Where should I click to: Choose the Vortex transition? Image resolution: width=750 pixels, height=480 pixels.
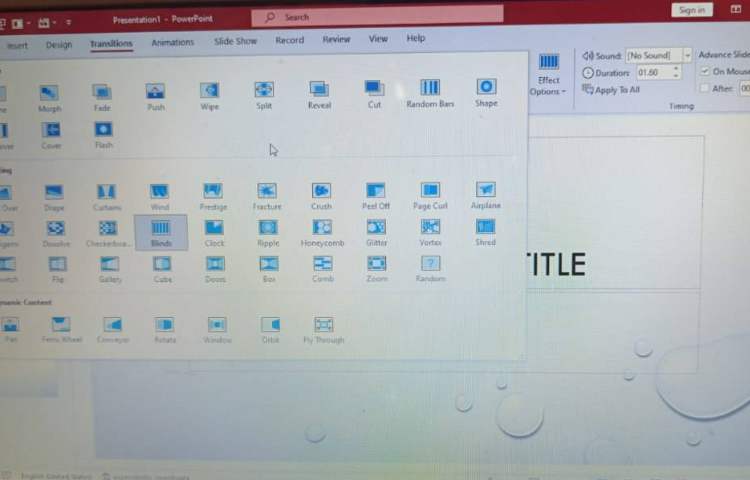[x=431, y=231]
